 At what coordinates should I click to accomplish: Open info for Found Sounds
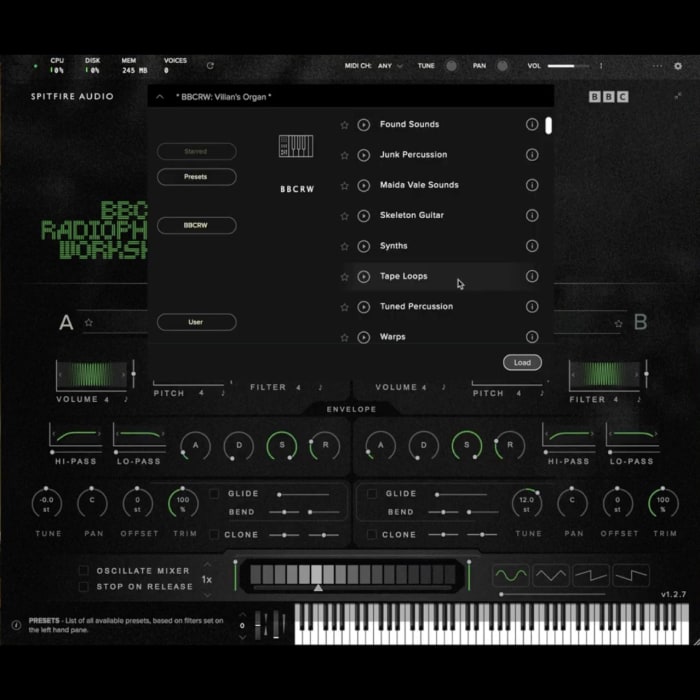point(532,125)
